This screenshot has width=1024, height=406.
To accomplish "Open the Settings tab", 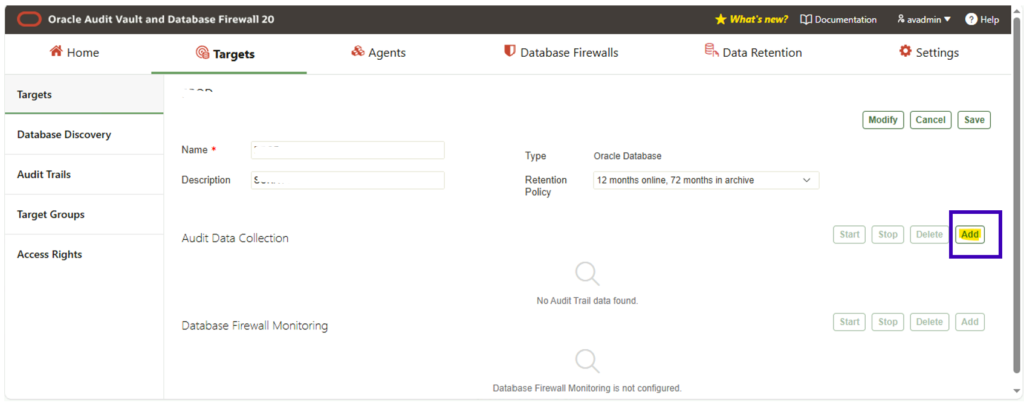I will tap(929, 53).
